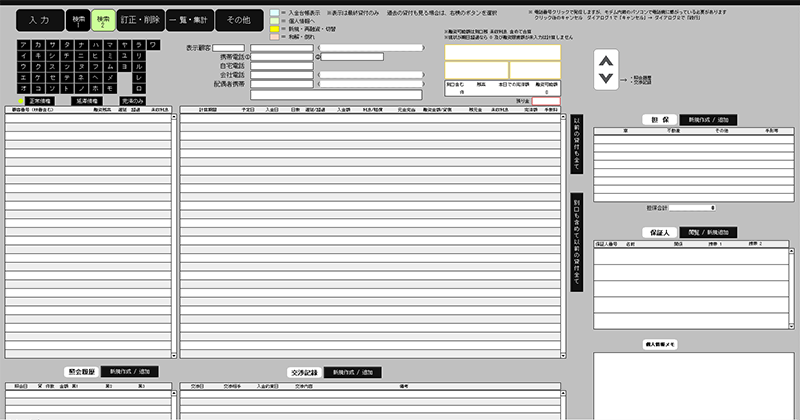Click the up arrow on navigation control
The height and width of the screenshot is (420, 800).
click(x=606, y=62)
